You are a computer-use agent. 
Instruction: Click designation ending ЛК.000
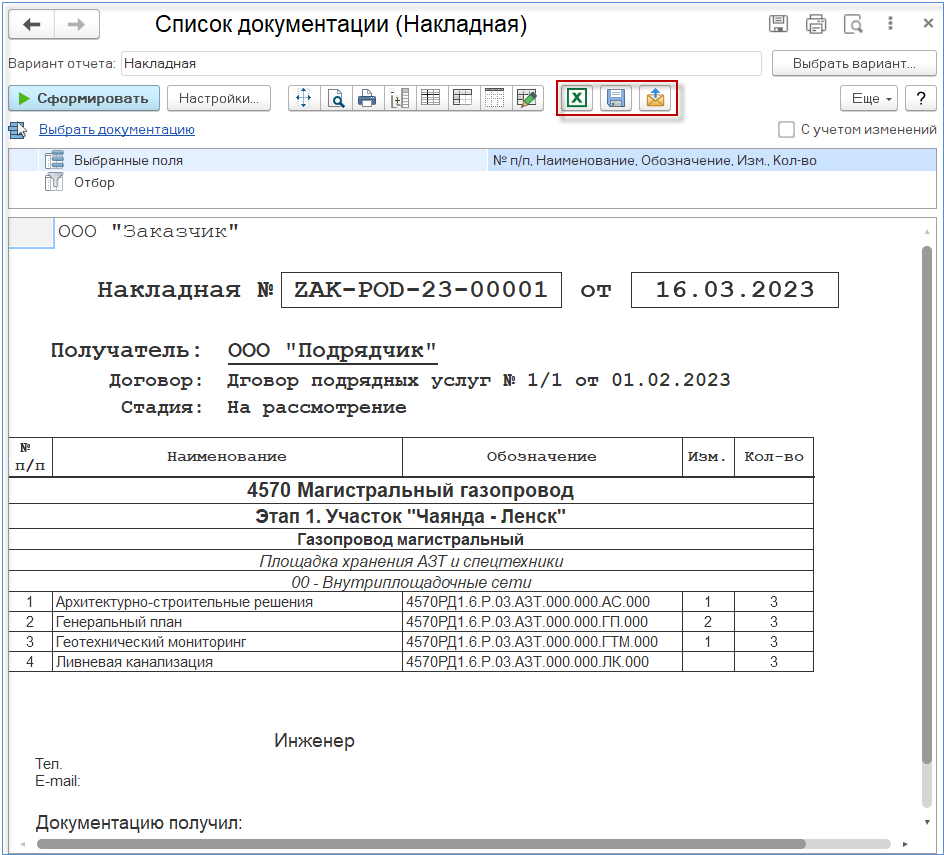[x=542, y=662]
